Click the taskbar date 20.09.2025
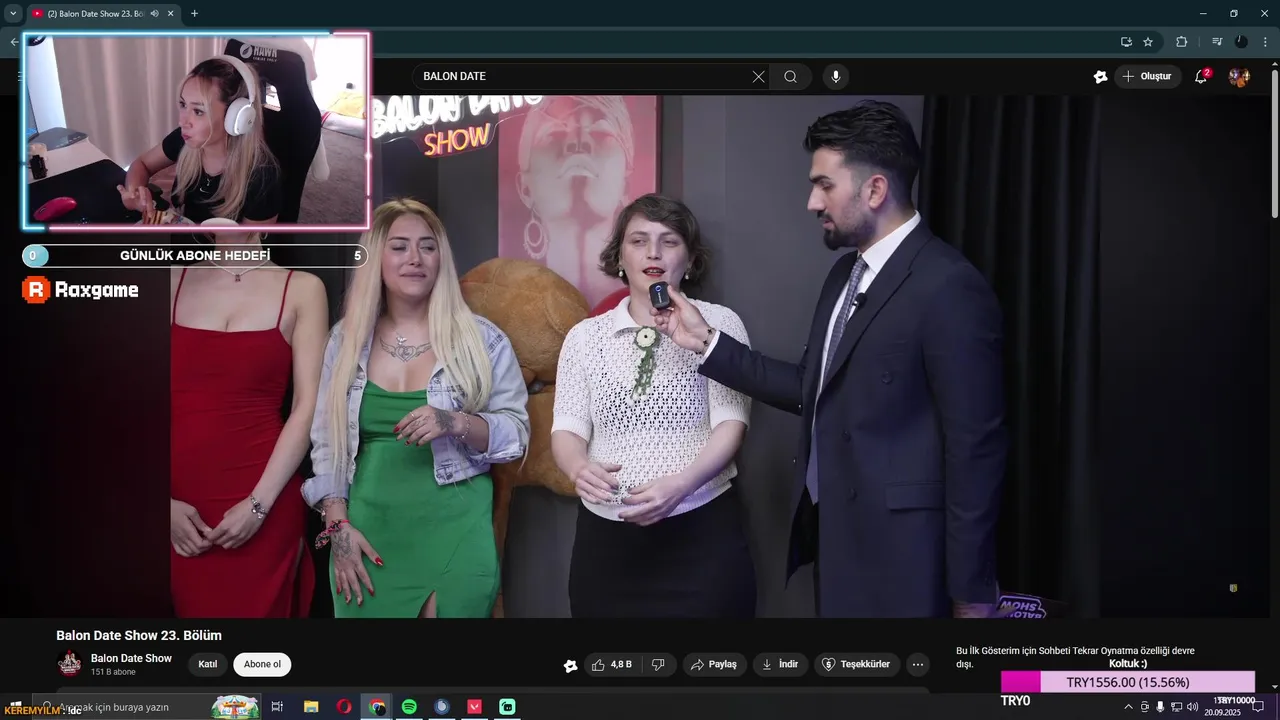1280x720 pixels. [x=1222, y=713]
